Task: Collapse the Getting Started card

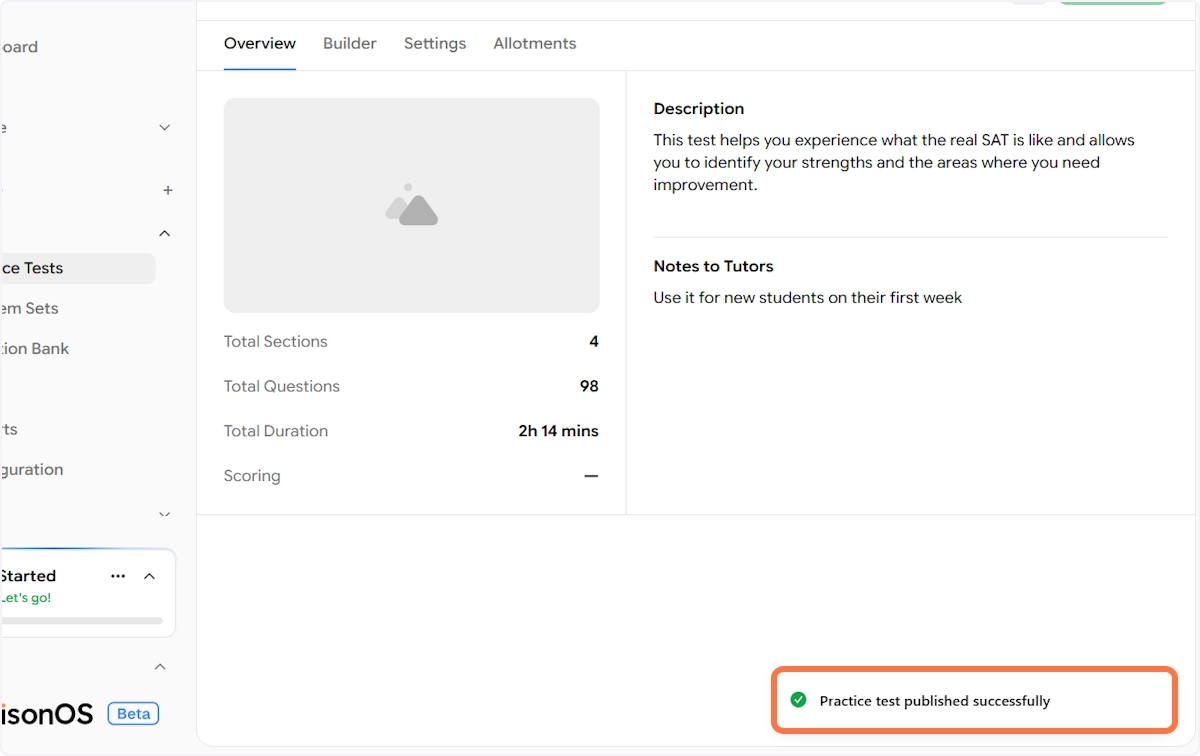Action: pos(150,576)
